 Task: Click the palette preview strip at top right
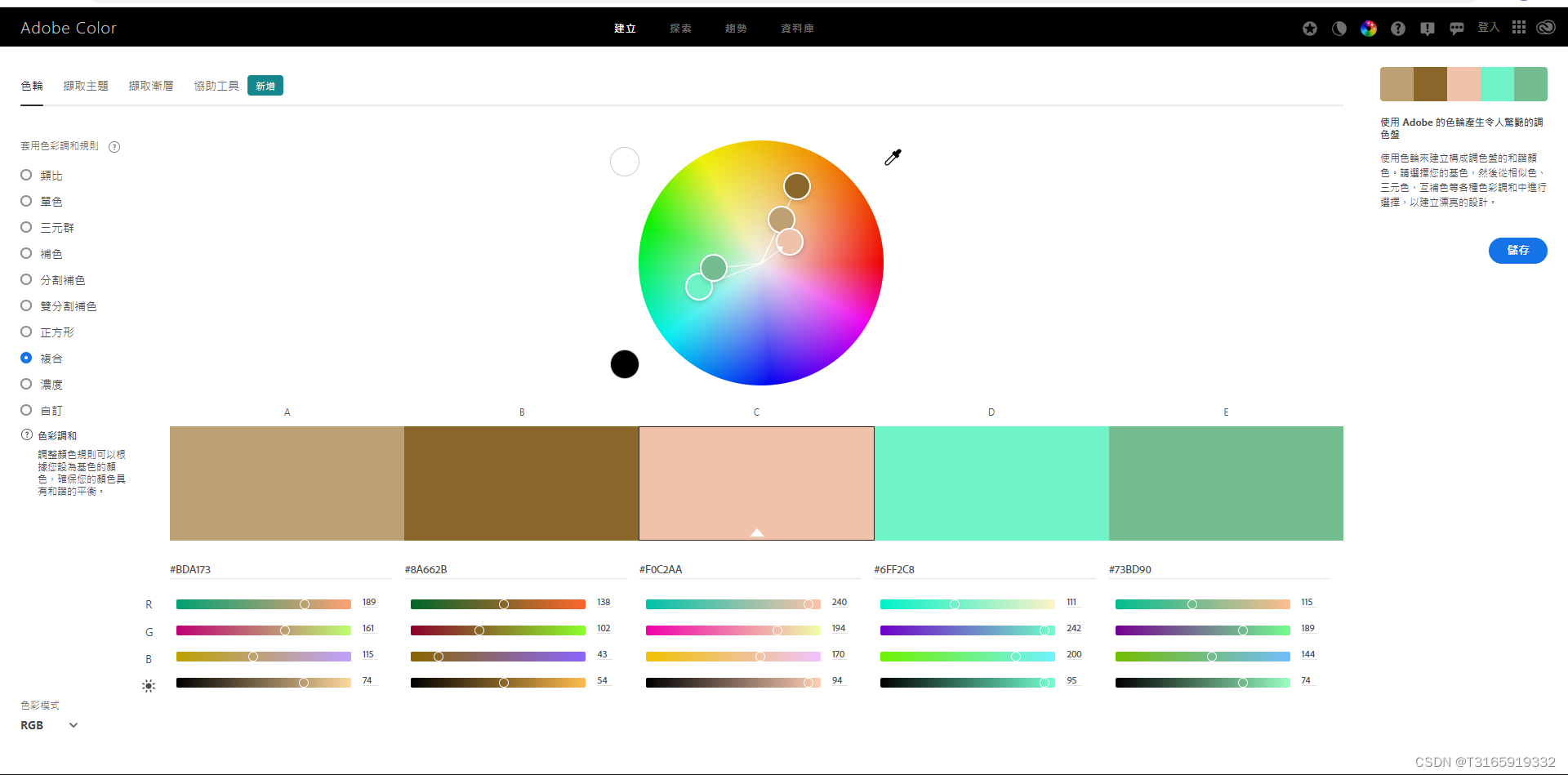pyautogui.click(x=1463, y=84)
